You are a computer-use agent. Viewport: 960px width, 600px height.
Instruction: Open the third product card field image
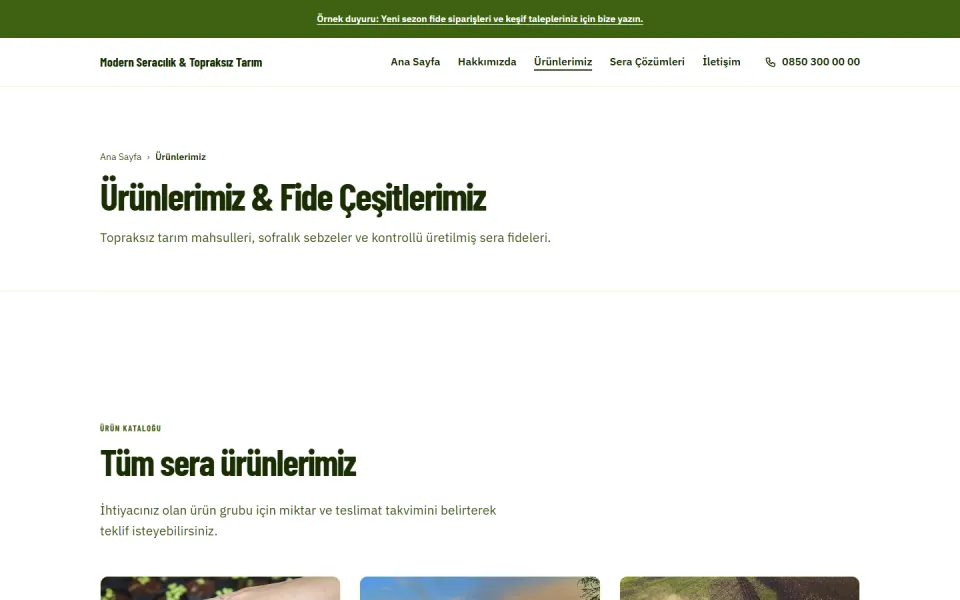(x=740, y=588)
